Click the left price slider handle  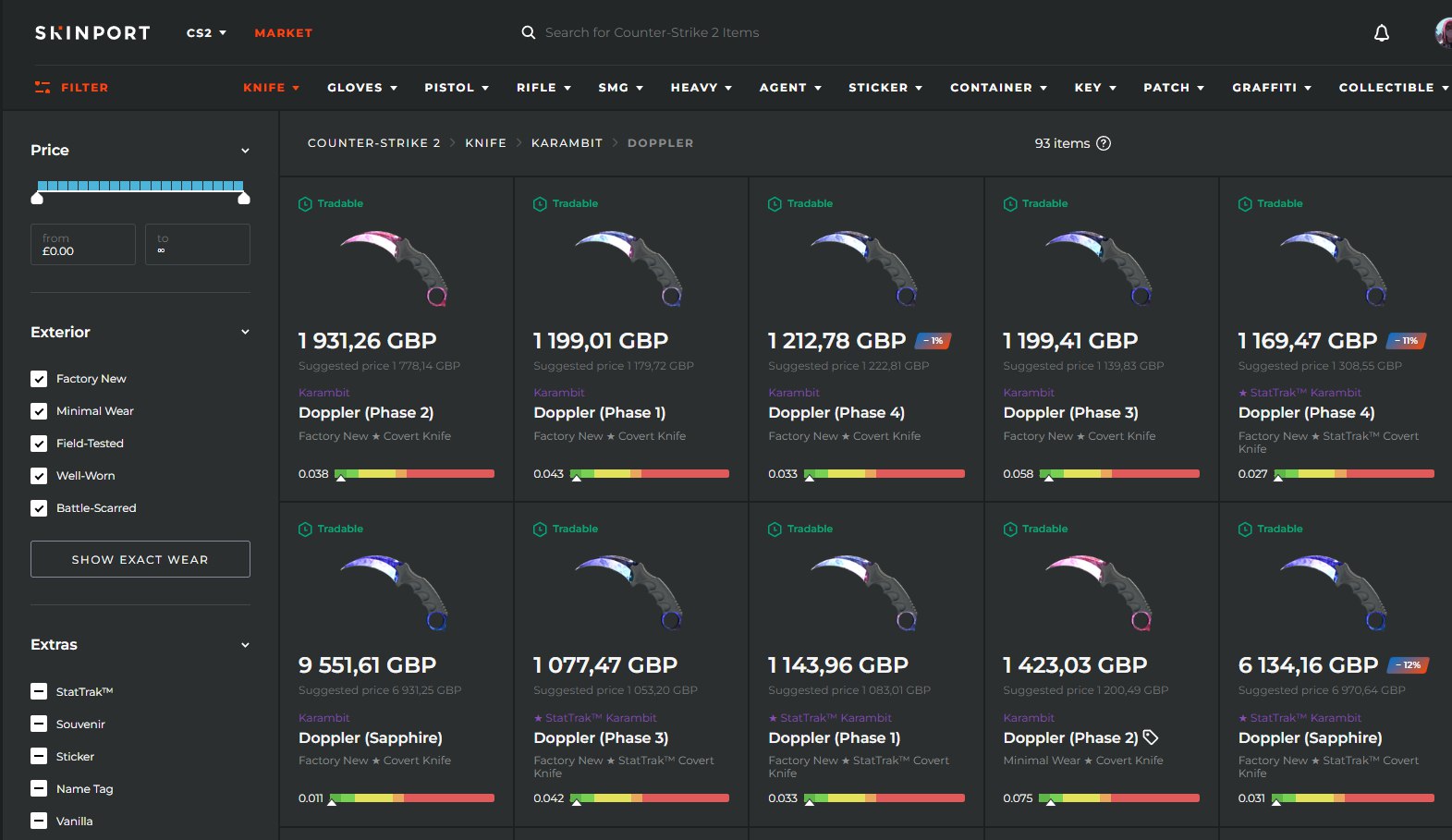[x=37, y=198]
